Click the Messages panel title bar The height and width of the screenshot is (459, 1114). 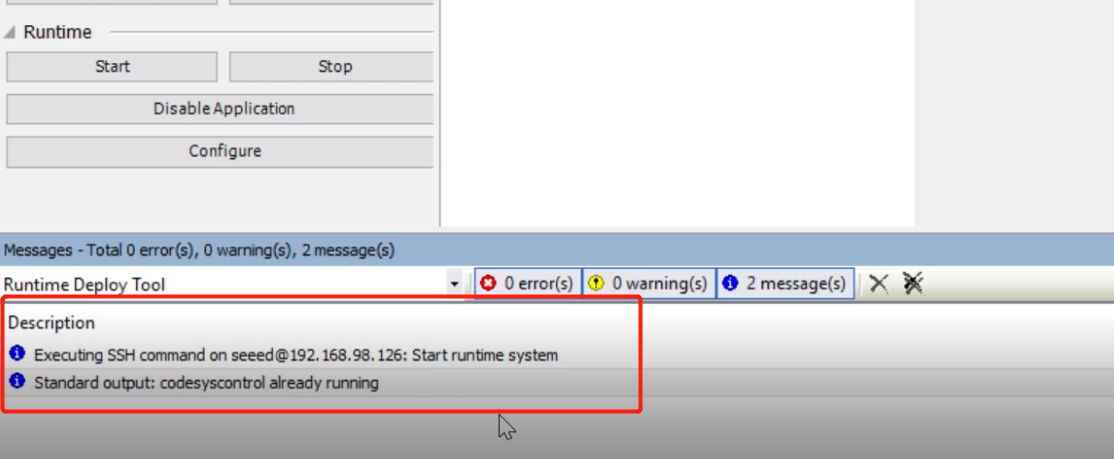557,250
